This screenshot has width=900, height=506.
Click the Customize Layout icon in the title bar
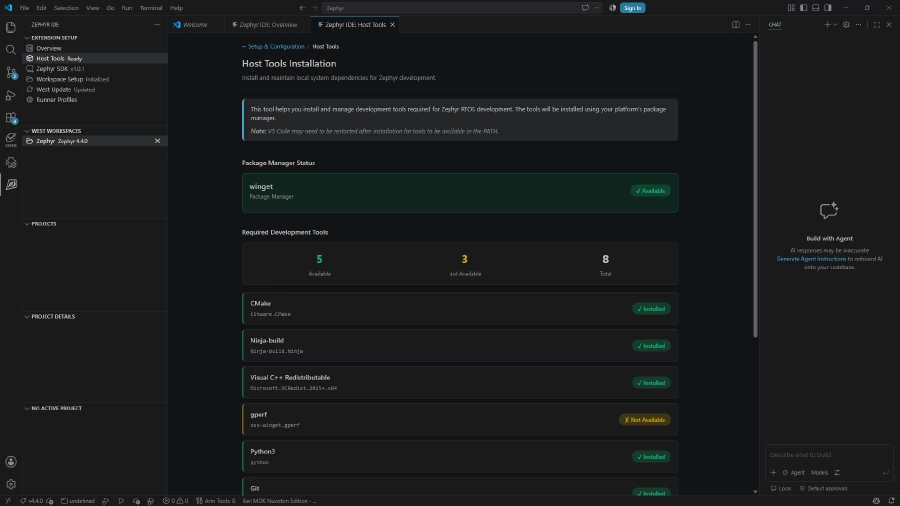[791, 8]
